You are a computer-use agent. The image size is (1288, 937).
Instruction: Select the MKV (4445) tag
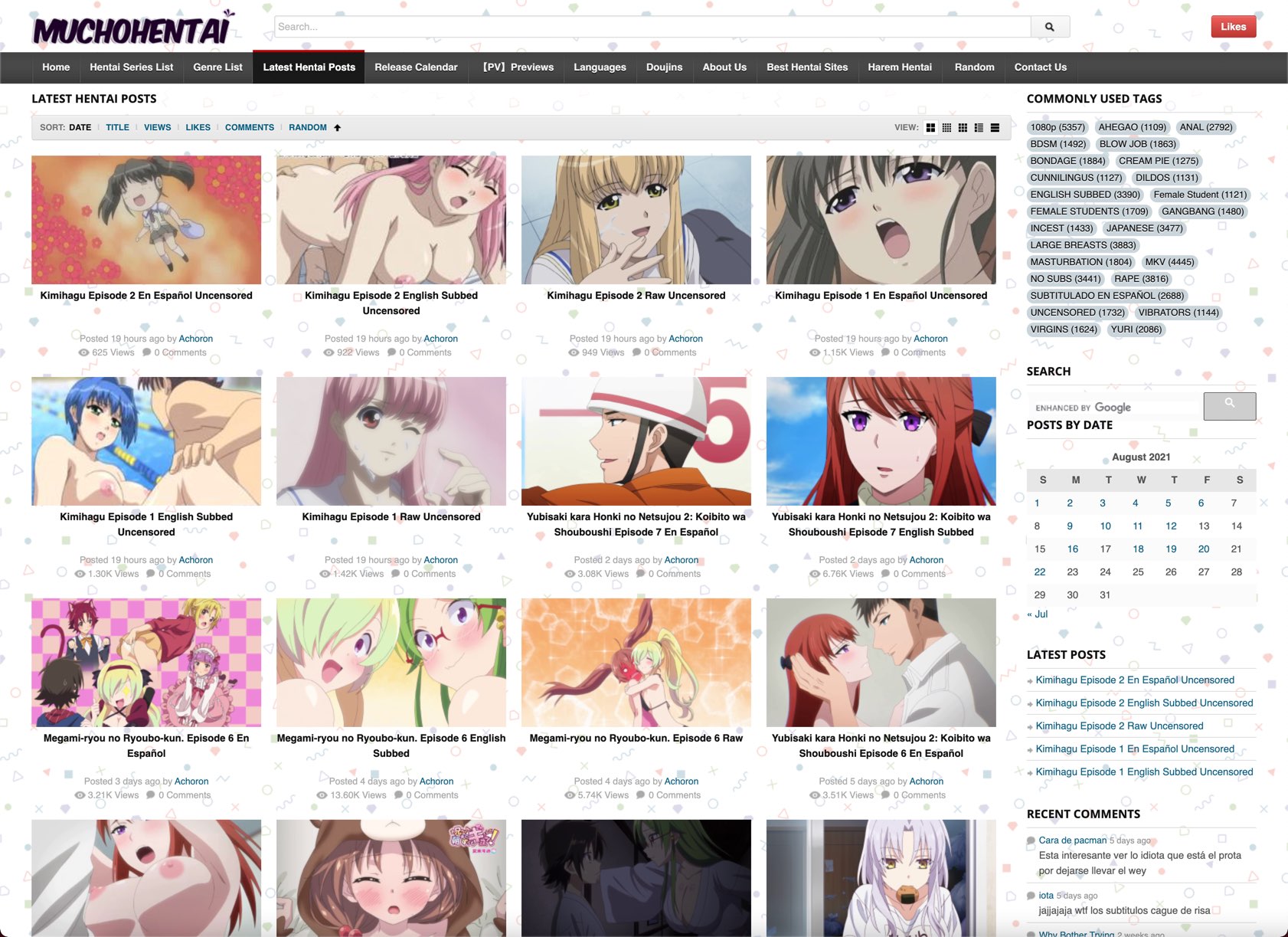click(x=1169, y=262)
